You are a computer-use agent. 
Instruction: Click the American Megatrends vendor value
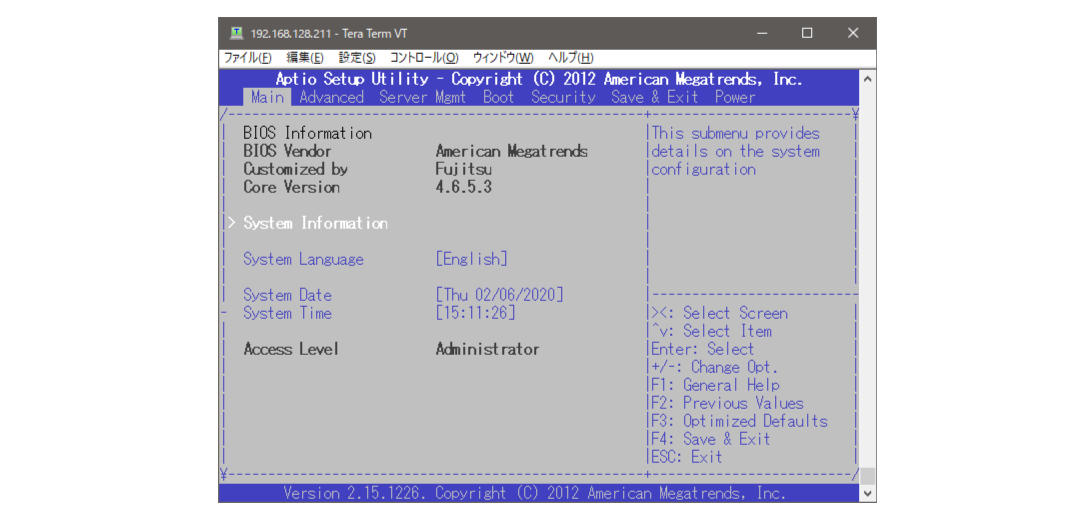[x=512, y=151]
